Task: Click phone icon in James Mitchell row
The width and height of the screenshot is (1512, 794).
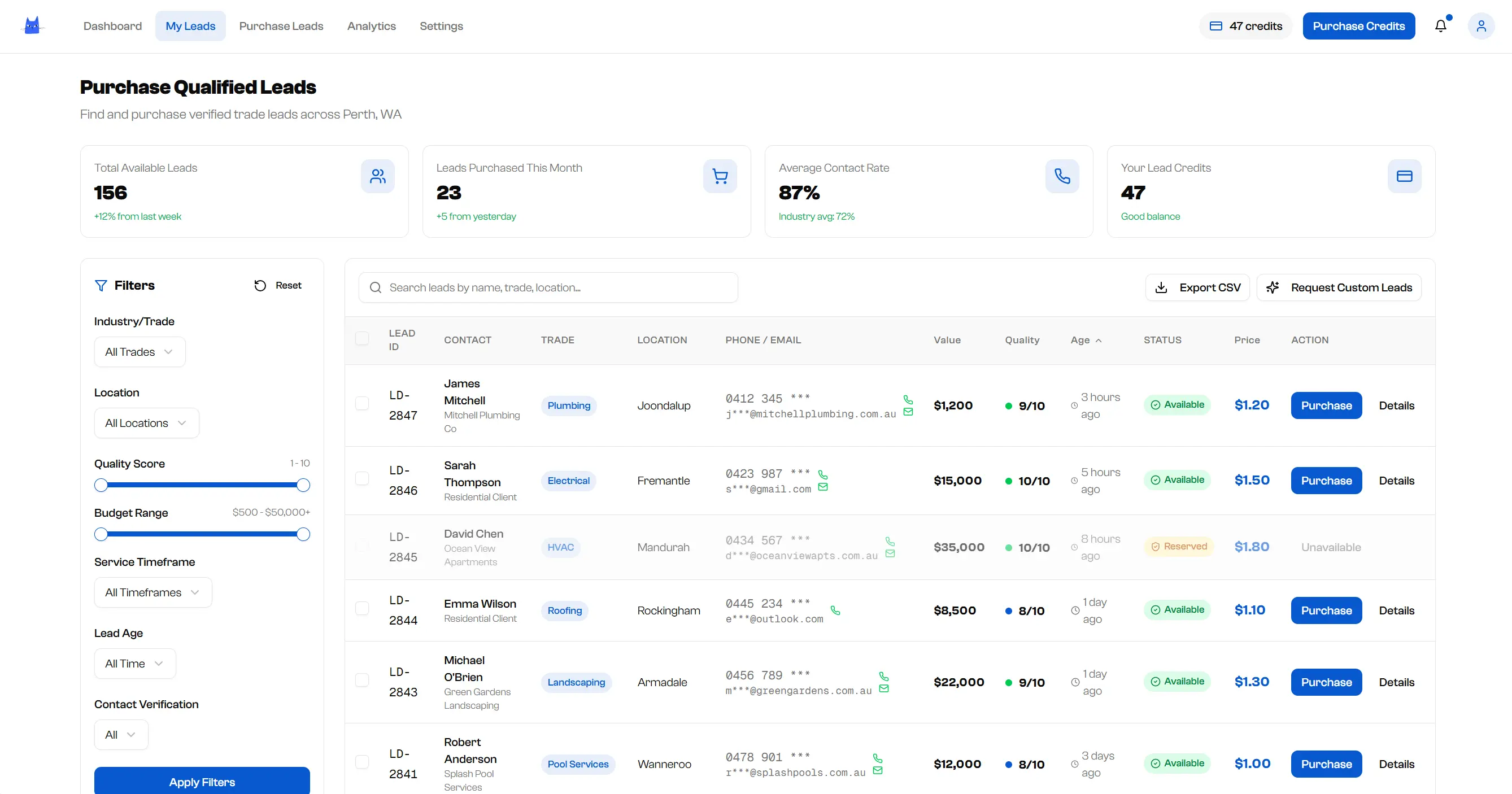Action: click(908, 400)
